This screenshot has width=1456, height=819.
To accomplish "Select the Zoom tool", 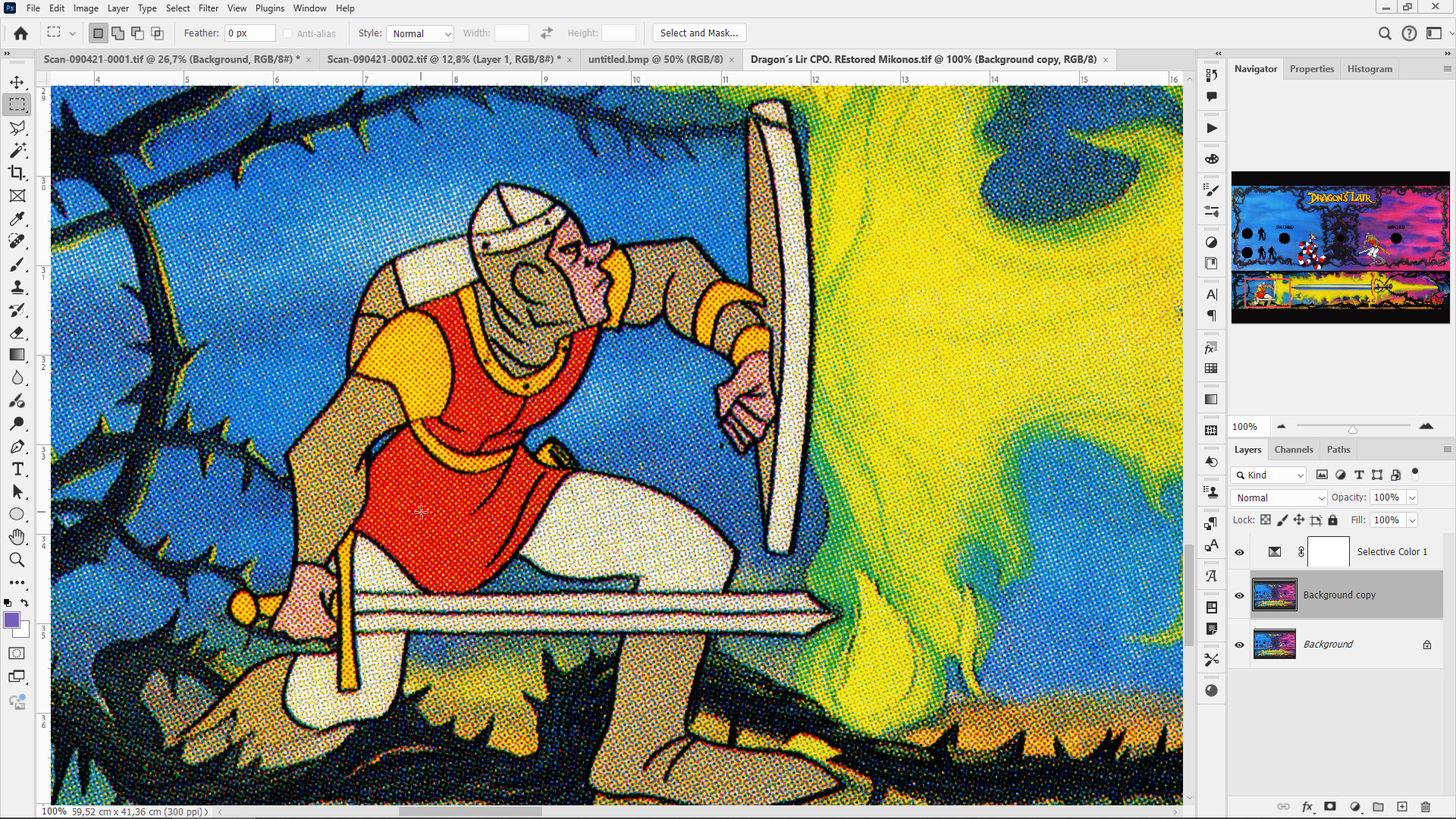I will (x=17, y=560).
